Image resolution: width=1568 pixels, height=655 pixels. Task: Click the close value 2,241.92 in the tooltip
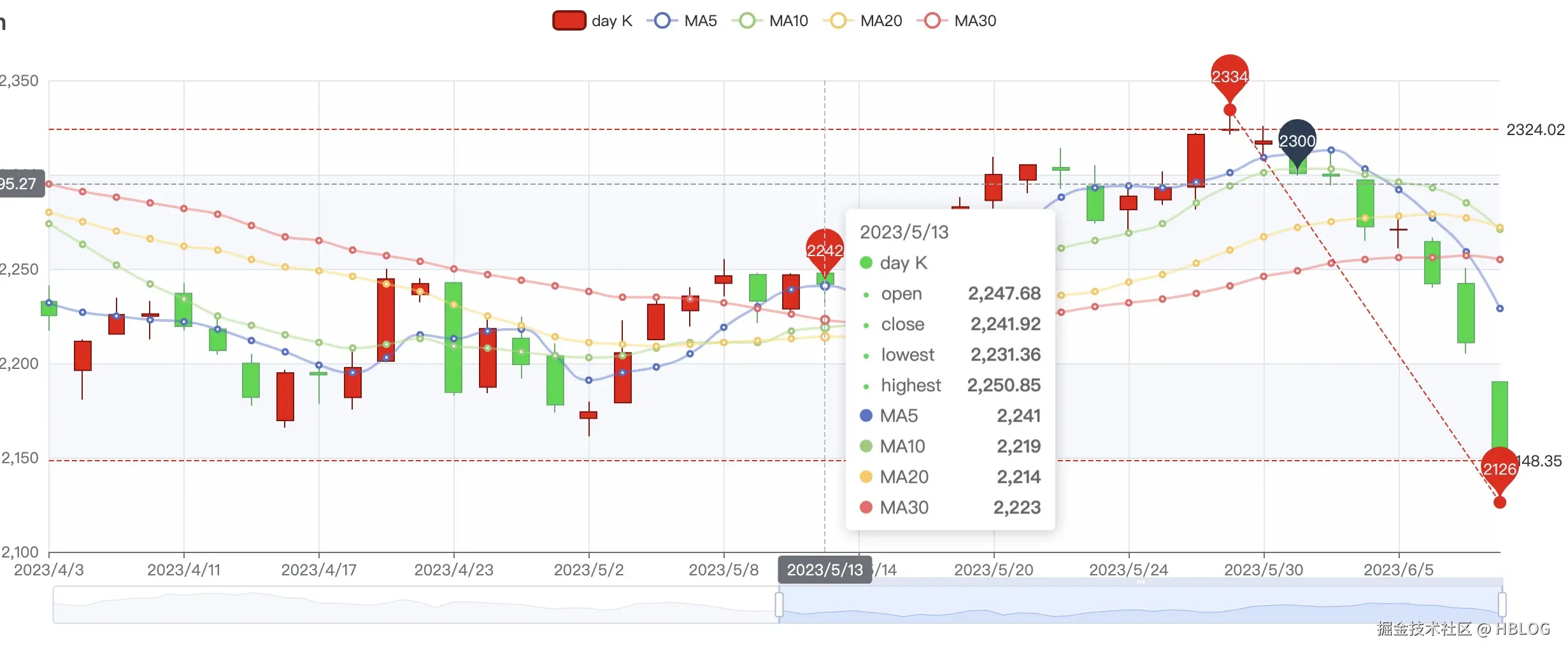point(1006,324)
